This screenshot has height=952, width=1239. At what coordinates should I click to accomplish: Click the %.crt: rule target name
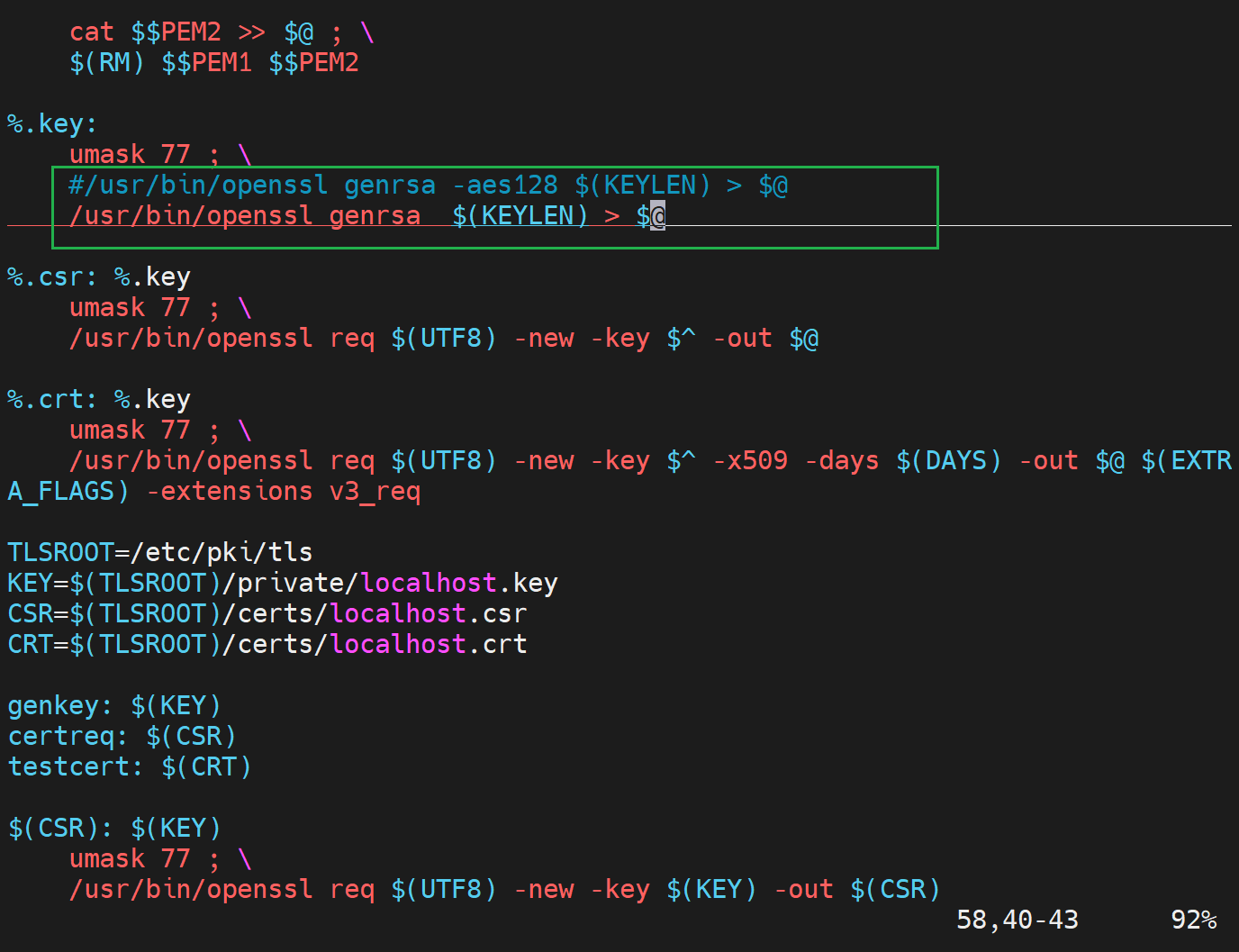(x=51, y=400)
